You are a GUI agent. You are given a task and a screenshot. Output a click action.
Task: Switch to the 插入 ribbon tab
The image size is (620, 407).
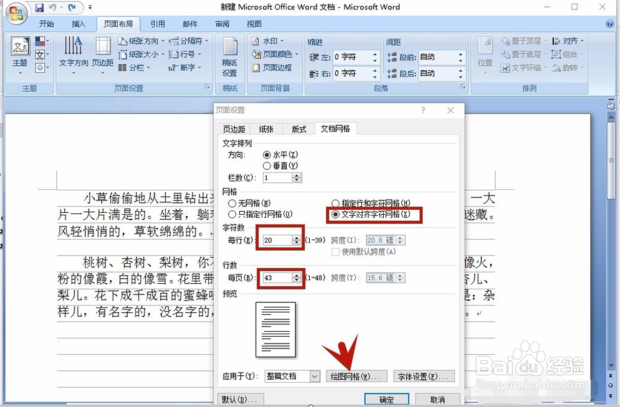pyautogui.click(x=78, y=24)
